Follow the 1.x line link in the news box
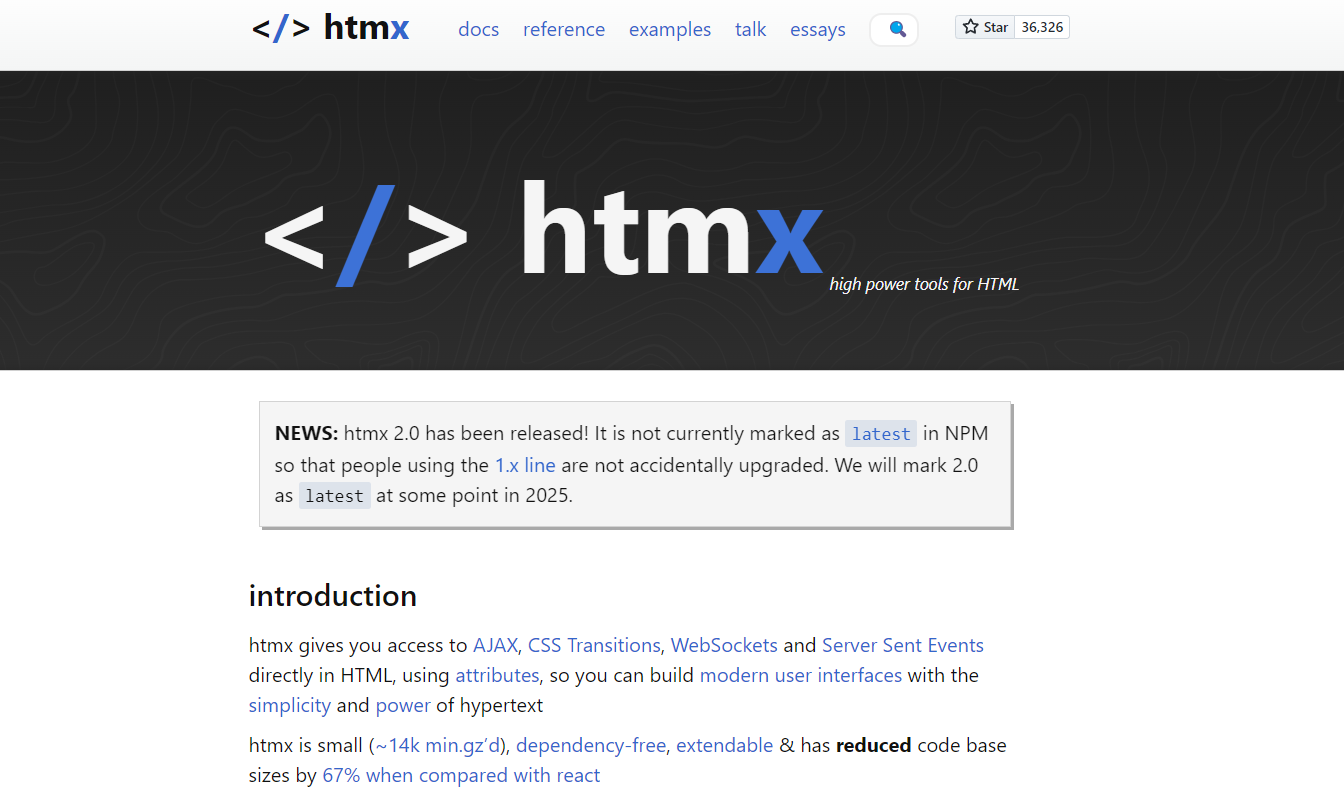1344x795 pixels. pos(525,465)
